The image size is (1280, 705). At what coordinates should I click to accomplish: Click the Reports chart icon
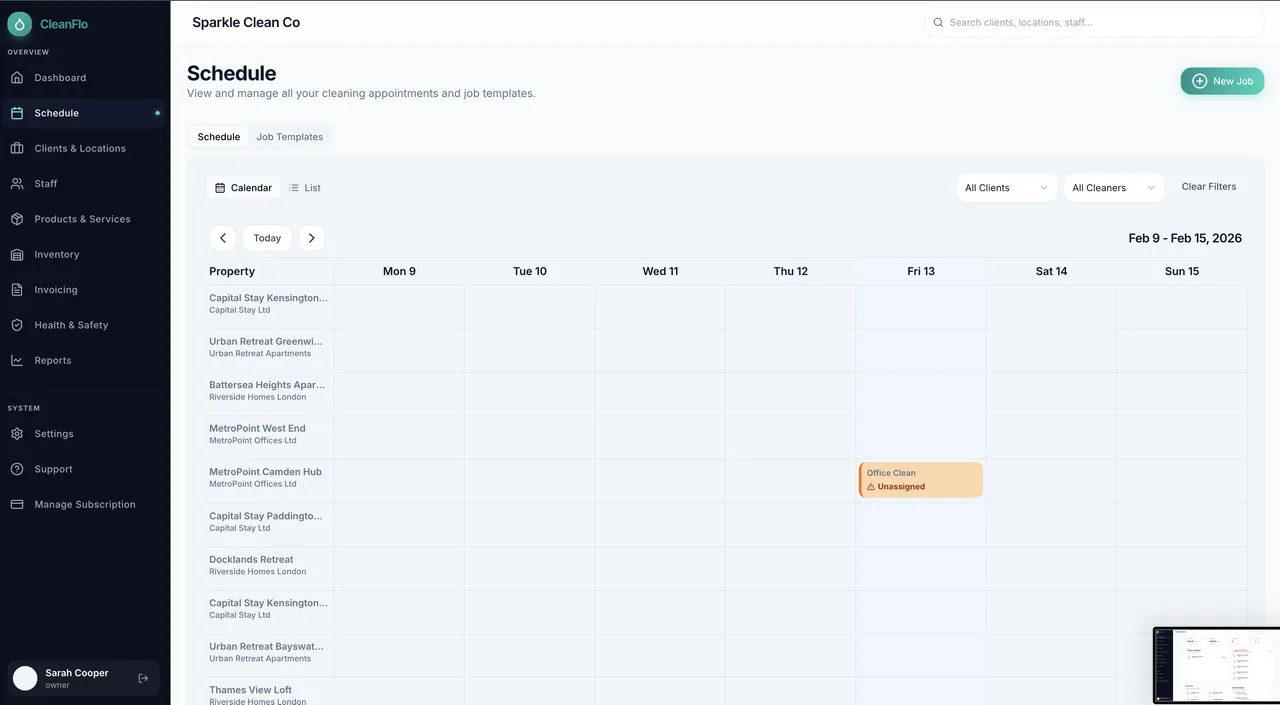[17, 360]
